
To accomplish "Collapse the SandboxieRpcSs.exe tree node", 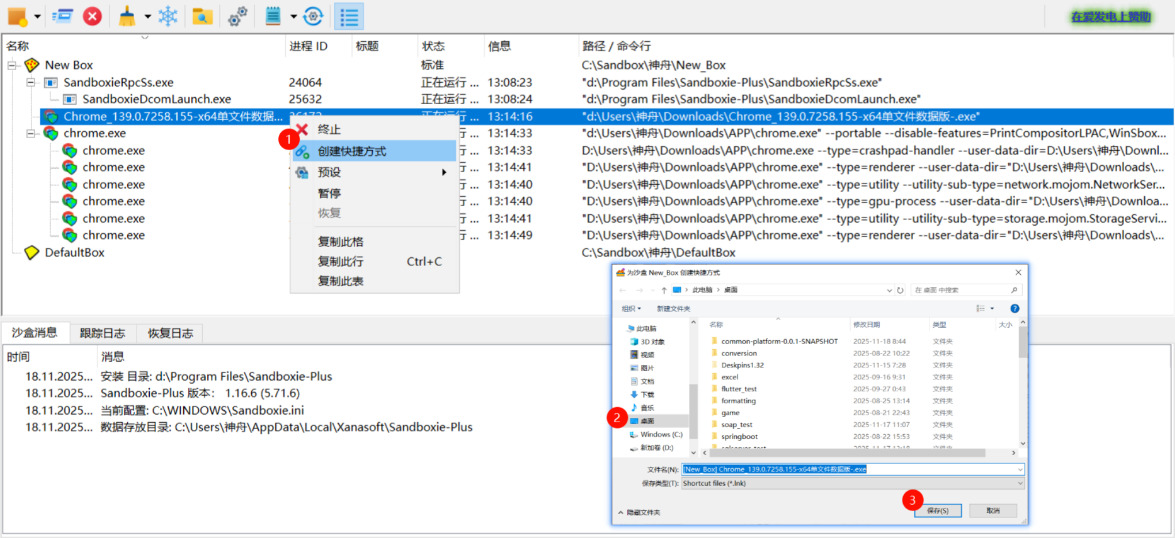I will 31,82.
